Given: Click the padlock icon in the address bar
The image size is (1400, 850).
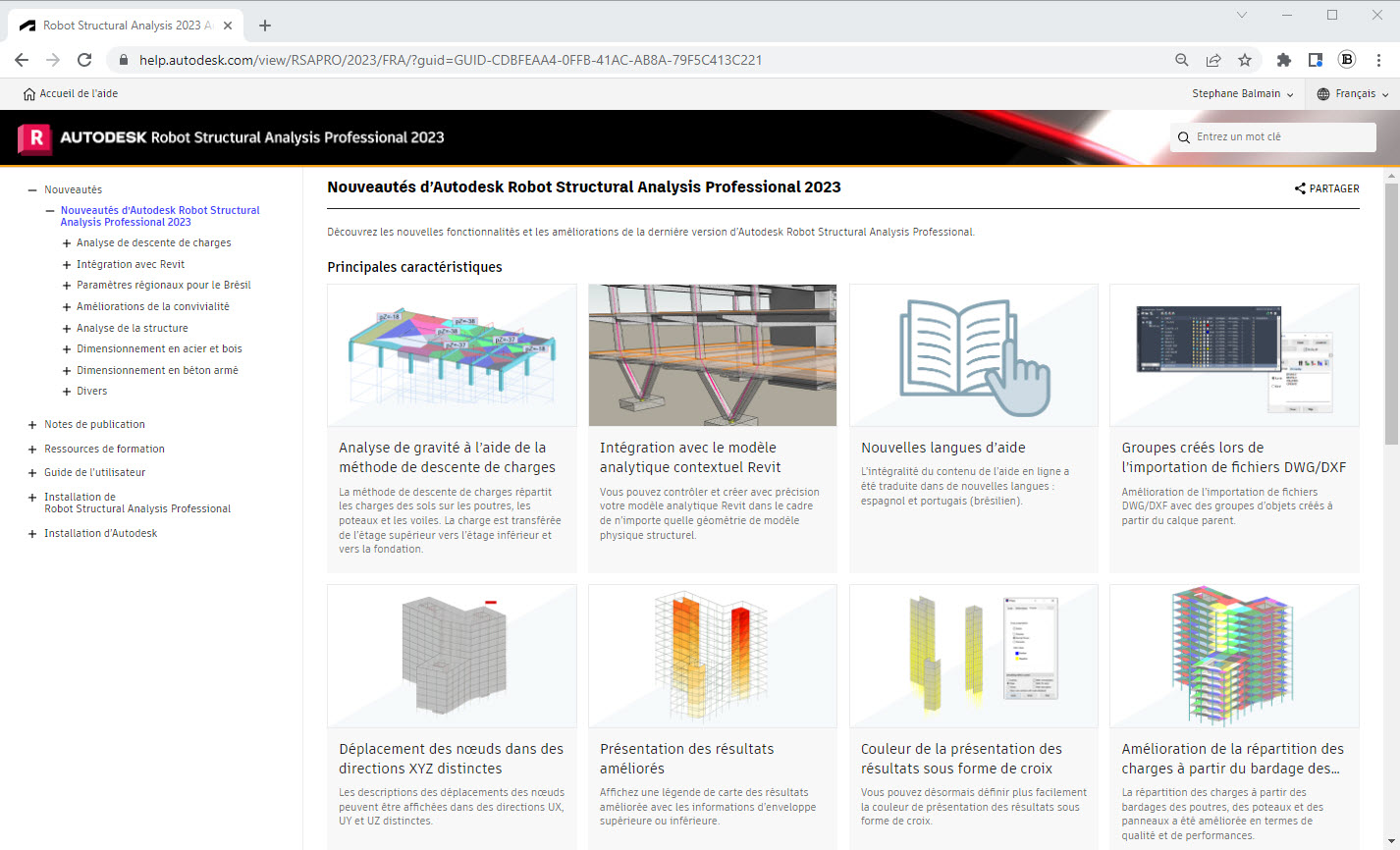Looking at the screenshot, I should tap(124, 60).
